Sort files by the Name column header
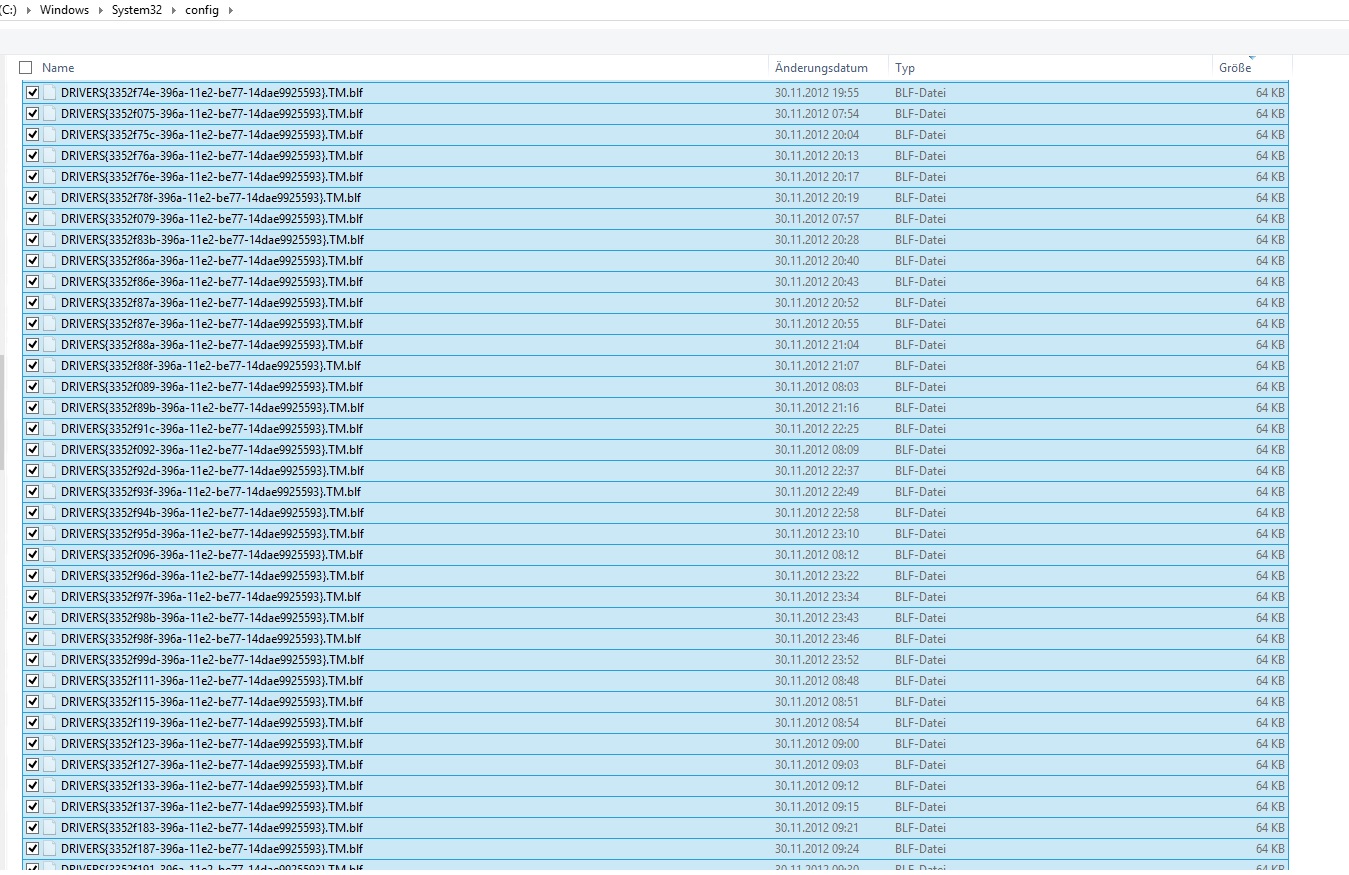This screenshot has width=1349, height=875. pos(58,68)
